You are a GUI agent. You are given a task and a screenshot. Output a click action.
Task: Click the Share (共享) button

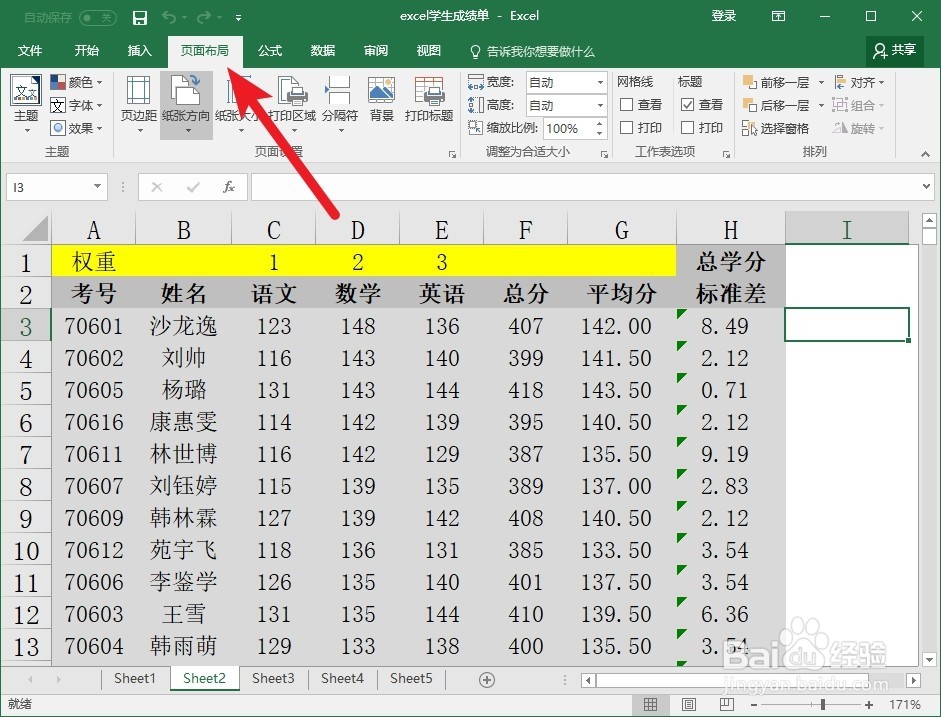point(893,51)
